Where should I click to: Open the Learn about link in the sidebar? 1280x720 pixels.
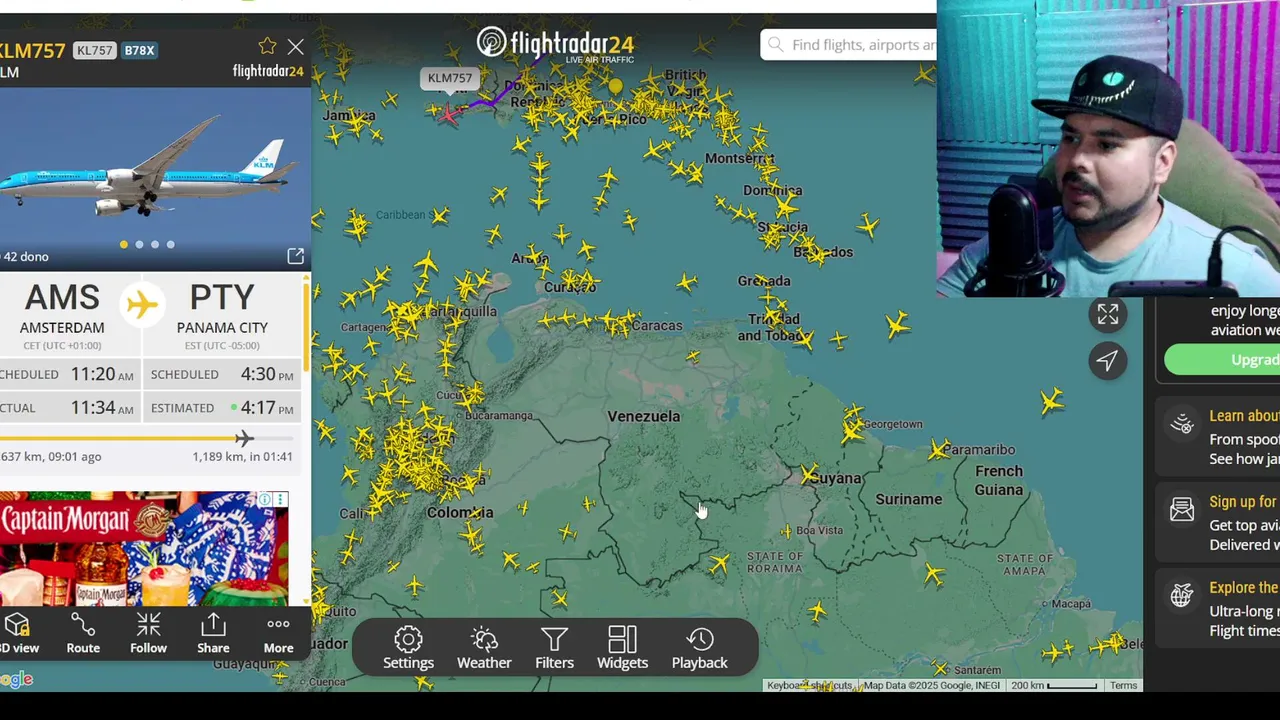tap(1244, 416)
